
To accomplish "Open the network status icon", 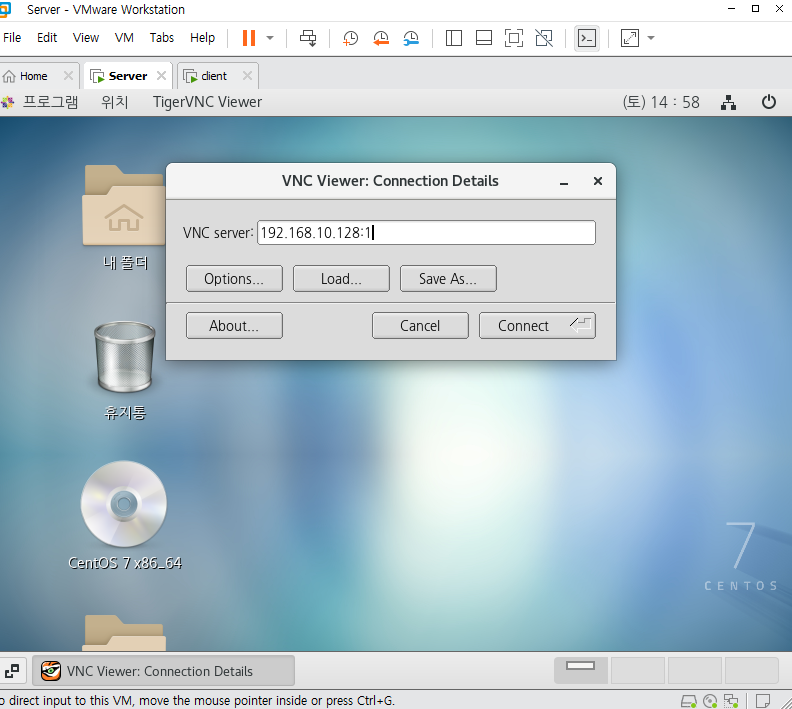I will pyautogui.click(x=728, y=102).
